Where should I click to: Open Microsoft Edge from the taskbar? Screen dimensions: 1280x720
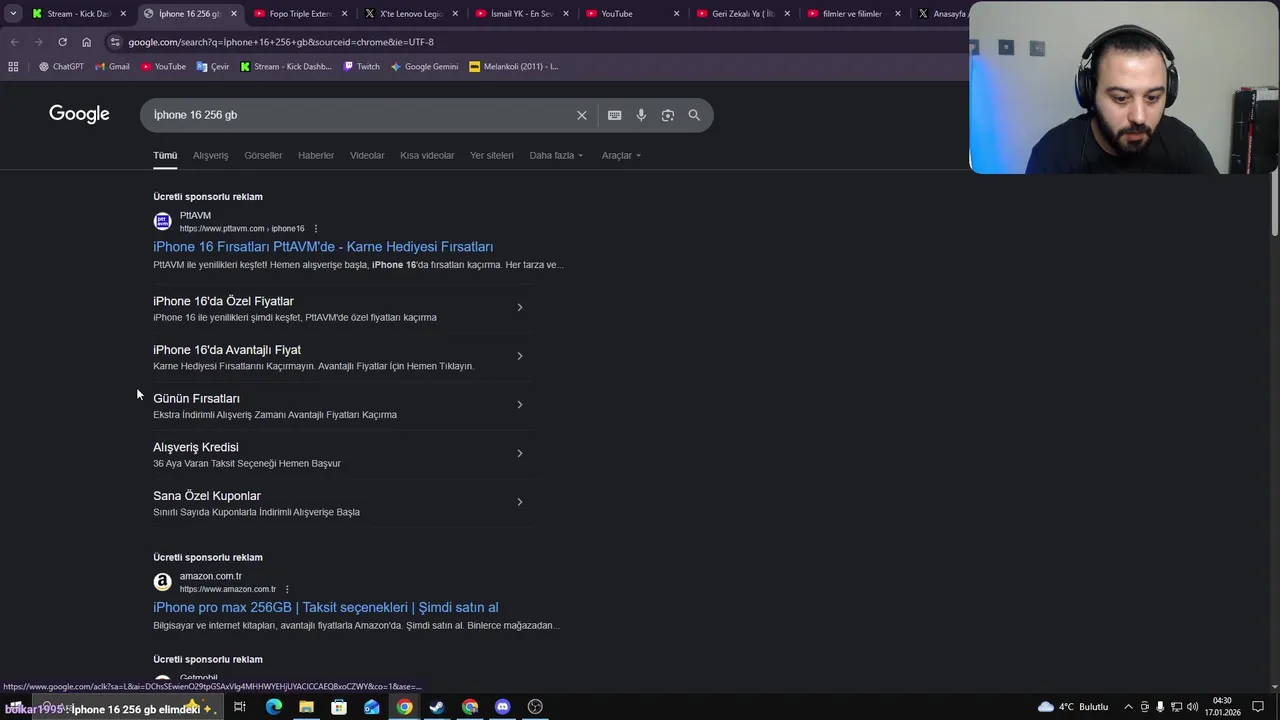(273, 707)
